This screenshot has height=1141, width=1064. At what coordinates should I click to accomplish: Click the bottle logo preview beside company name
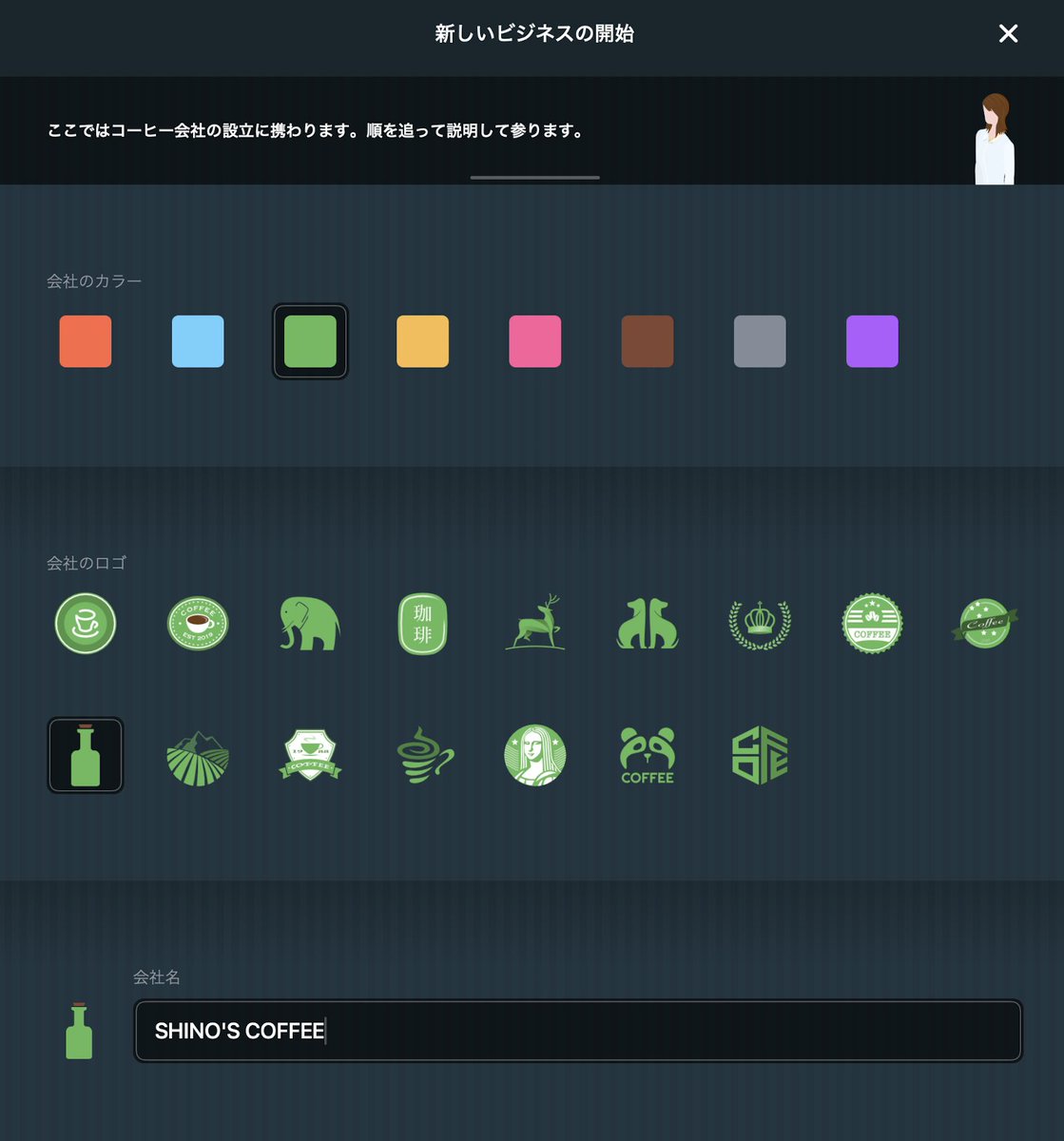pos(79,1031)
